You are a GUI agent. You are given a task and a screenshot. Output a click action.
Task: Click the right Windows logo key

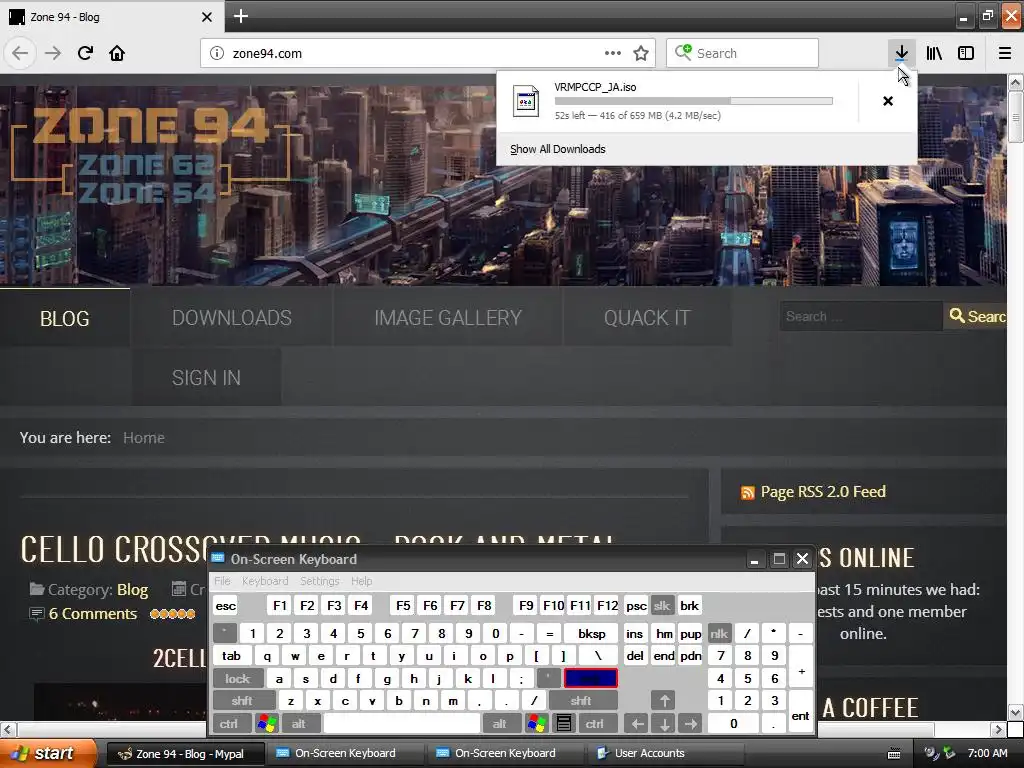click(537, 724)
